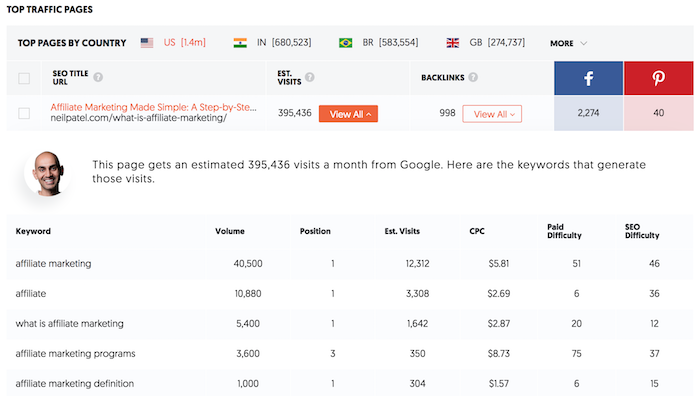Click the Pinterest shares column icon
This screenshot has width=700, height=396.
coord(658,78)
